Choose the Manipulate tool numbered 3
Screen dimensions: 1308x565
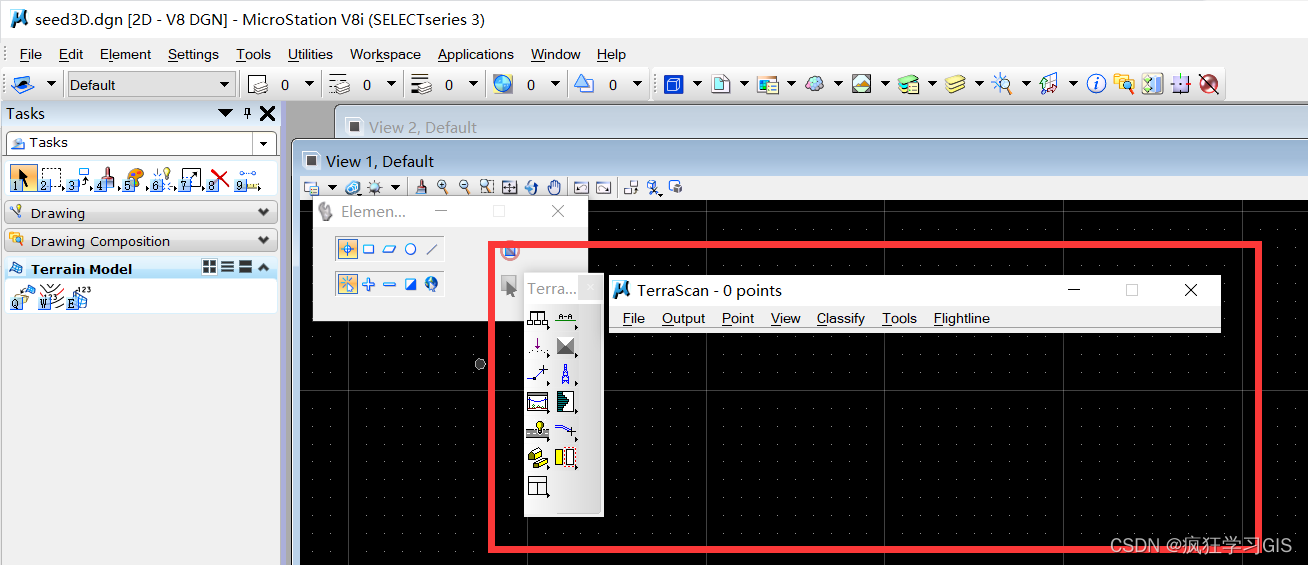tap(78, 179)
